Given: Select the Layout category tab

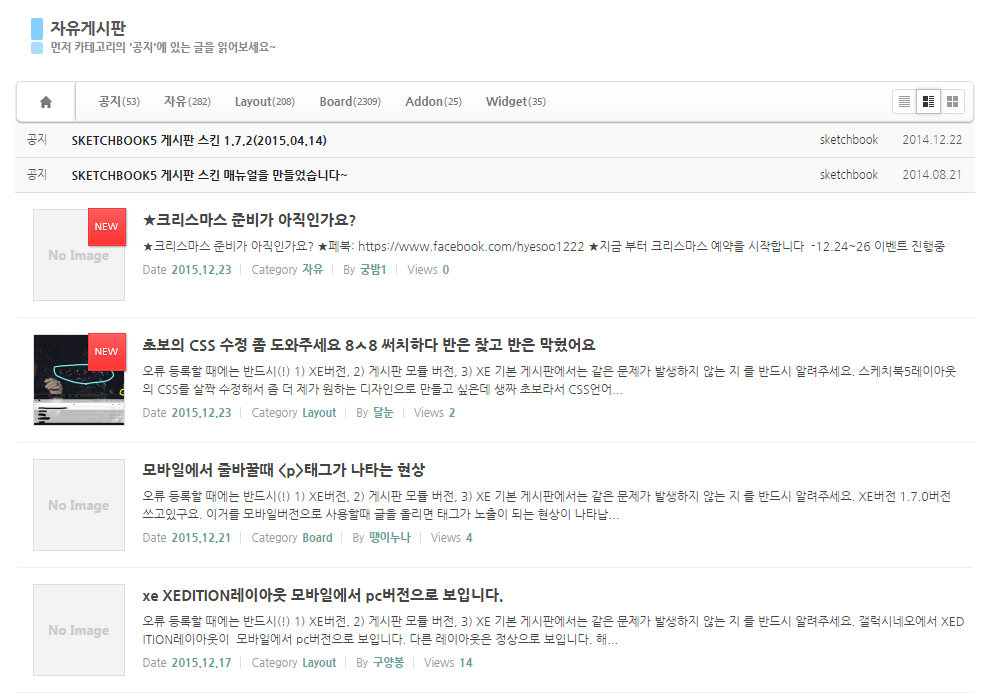Looking at the screenshot, I should point(264,102).
